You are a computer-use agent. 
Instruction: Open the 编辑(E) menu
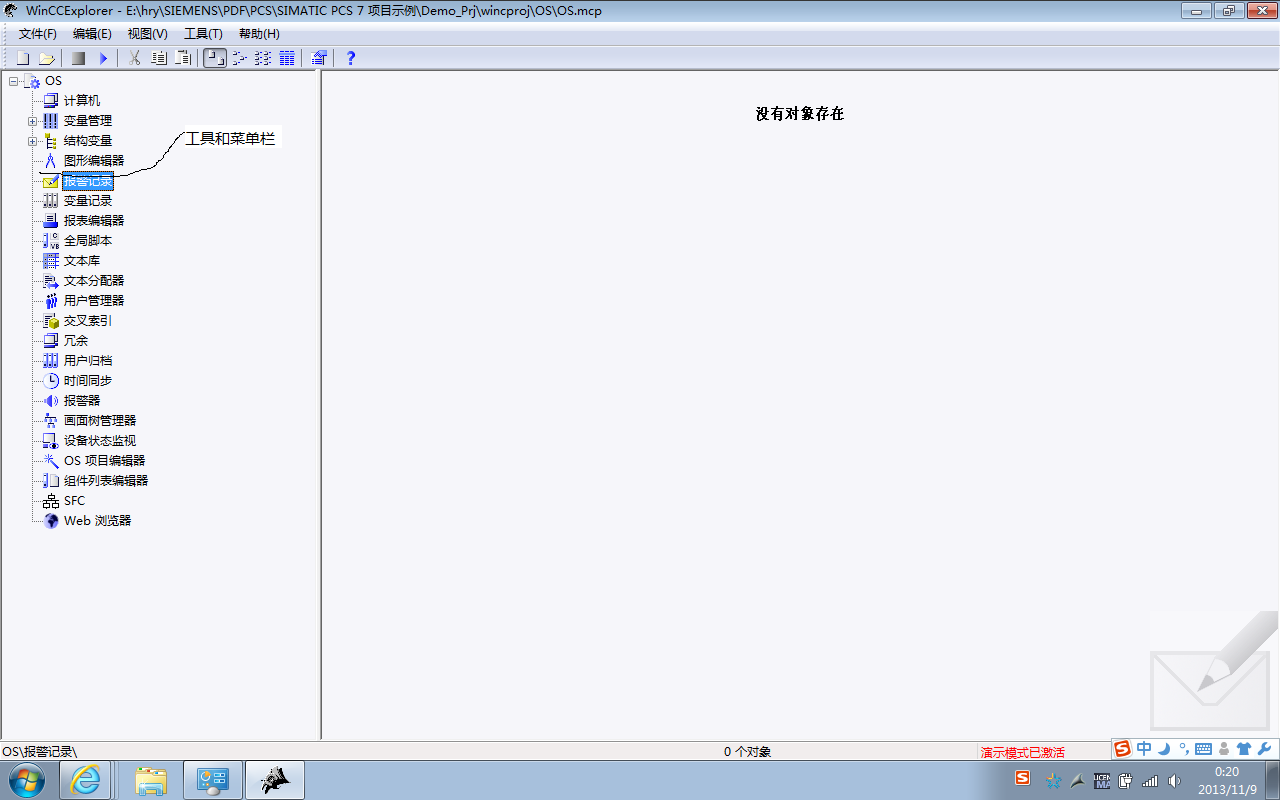[92, 34]
